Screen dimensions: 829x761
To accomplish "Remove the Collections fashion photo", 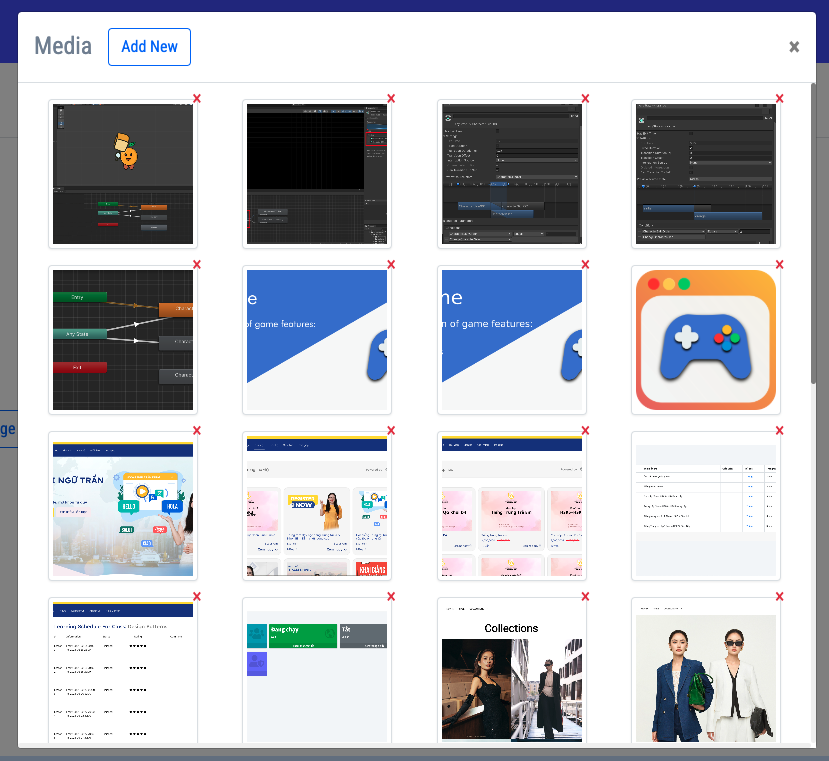I will 584,595.
